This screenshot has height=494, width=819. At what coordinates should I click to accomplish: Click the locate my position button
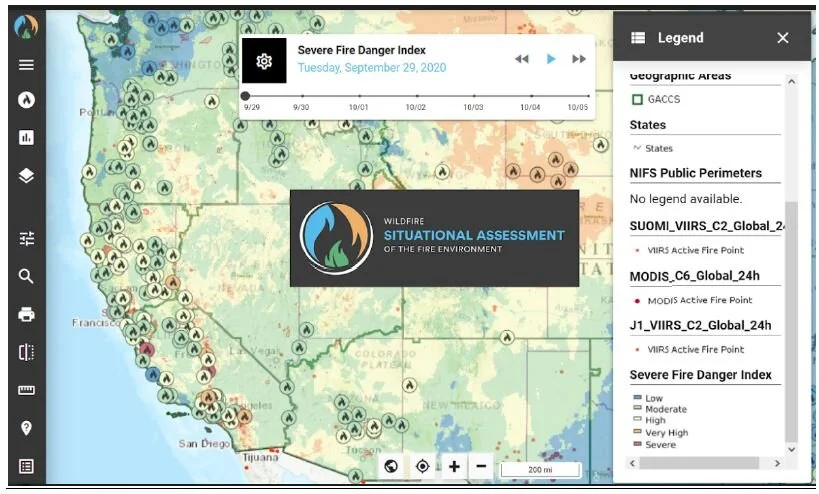click(x=423, y=466)
